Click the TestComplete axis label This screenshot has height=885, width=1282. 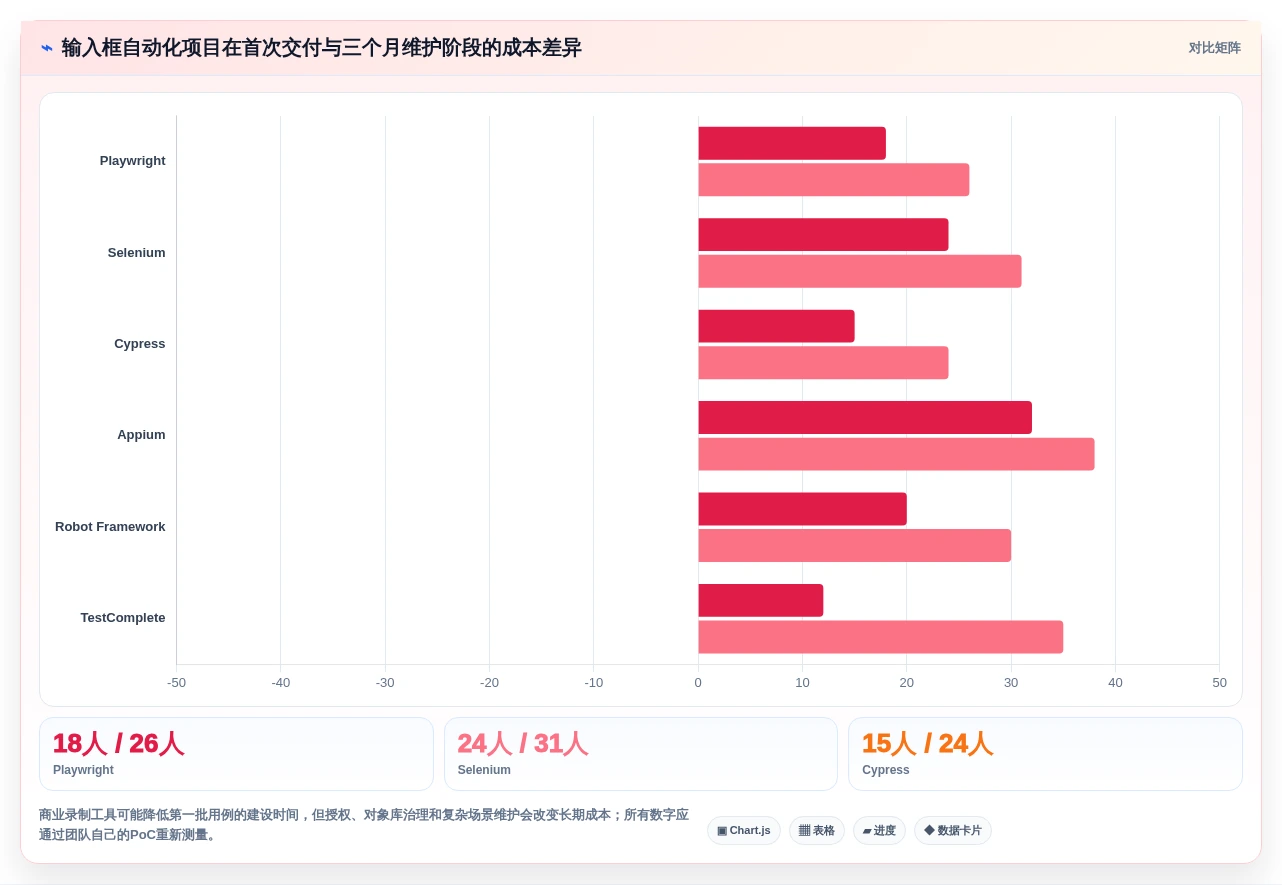[123, 618]
